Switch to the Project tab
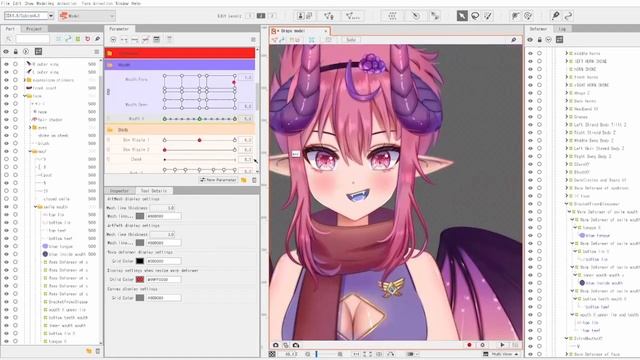 (34, 29)
